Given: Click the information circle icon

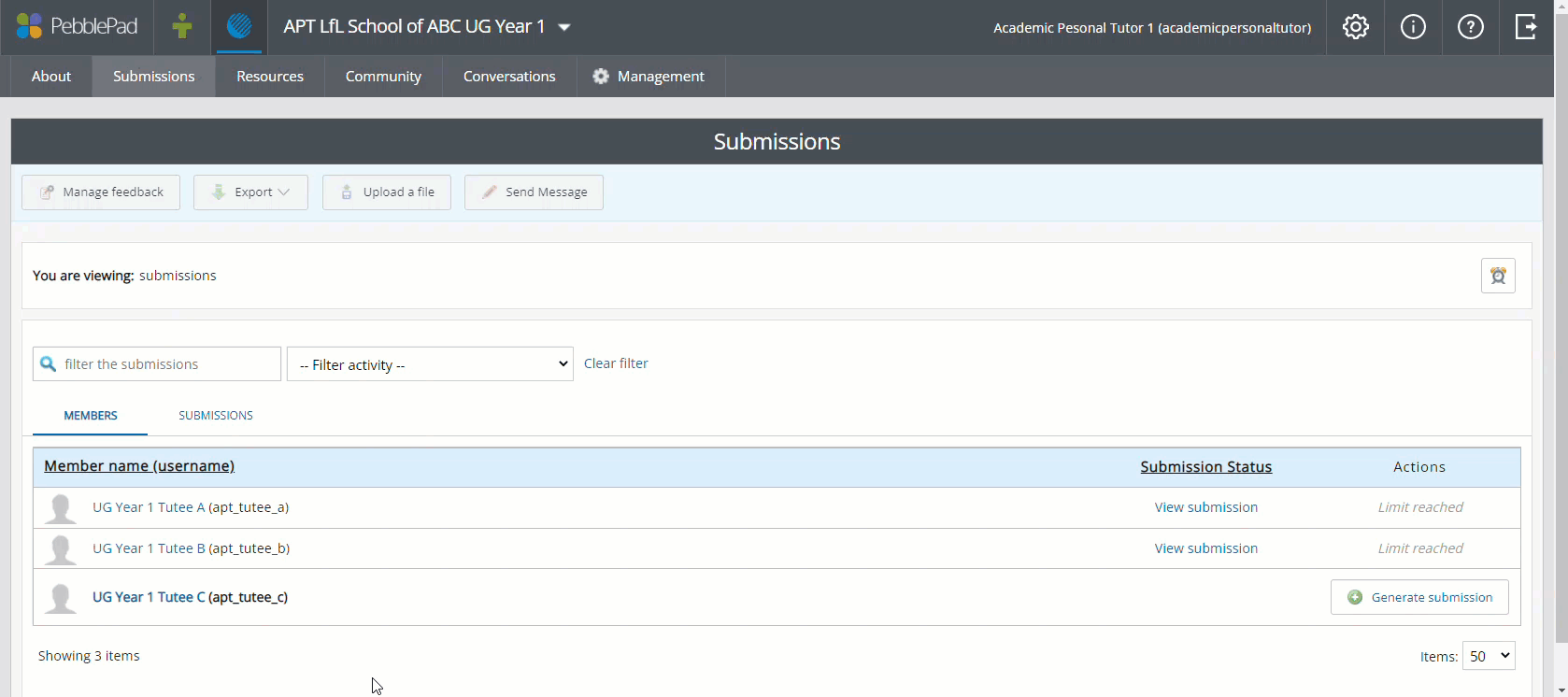Looking at the screenshot, I should coord(1413,27).
